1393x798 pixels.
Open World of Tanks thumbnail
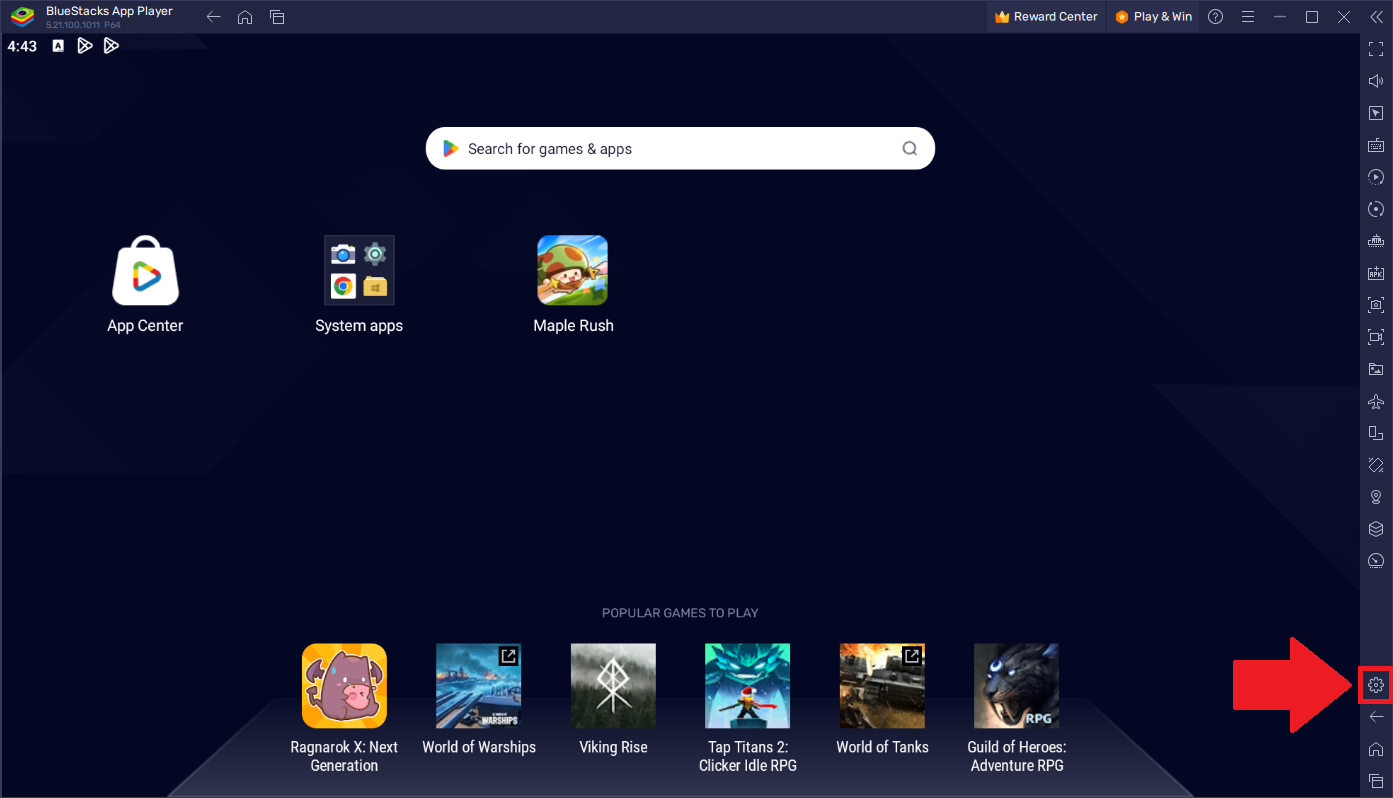[882, 685]
